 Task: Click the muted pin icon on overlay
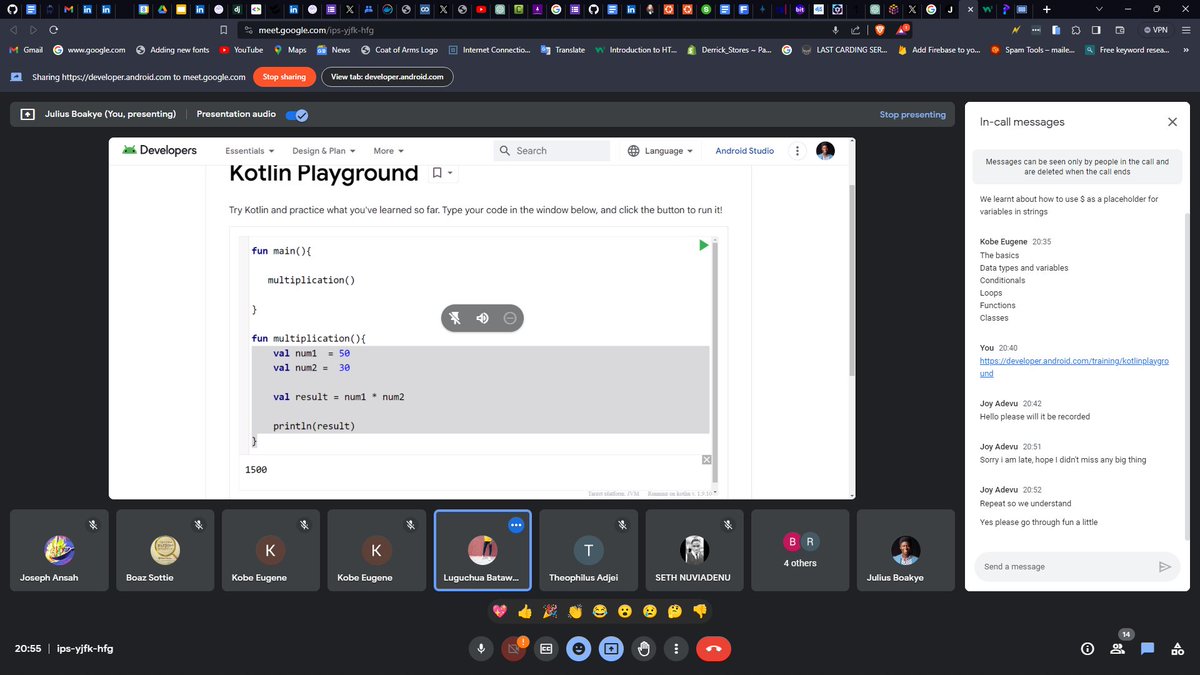(455, 318)
